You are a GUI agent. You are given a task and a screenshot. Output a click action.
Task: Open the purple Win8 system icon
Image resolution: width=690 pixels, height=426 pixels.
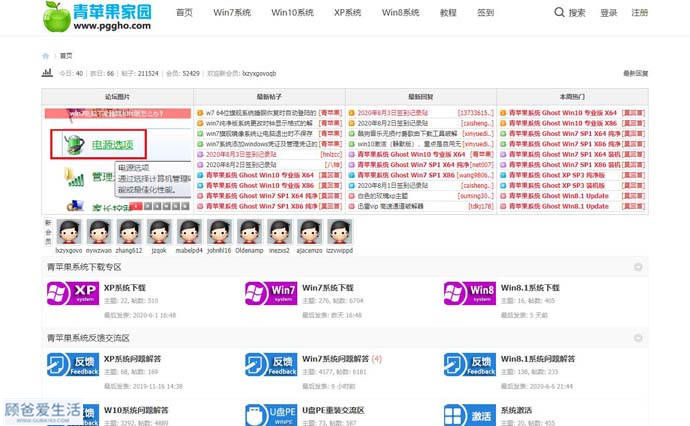(x=470, y=293)
